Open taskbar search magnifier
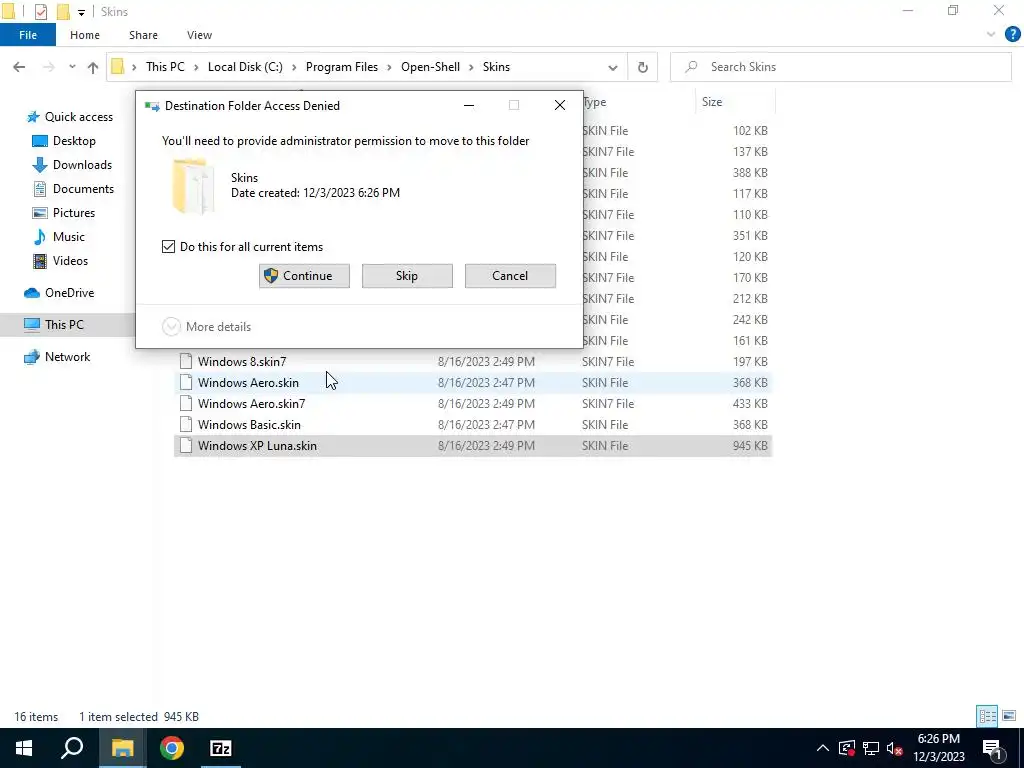 point(72,748)
